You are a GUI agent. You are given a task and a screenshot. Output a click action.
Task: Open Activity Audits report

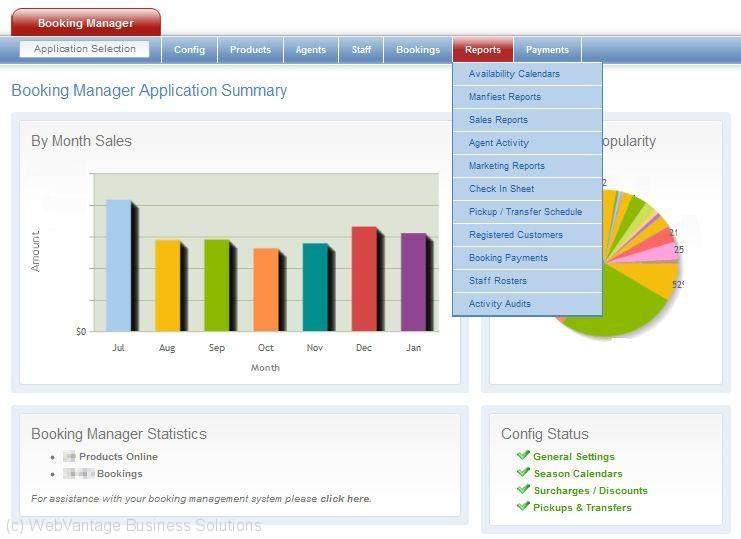pos(500,304)
